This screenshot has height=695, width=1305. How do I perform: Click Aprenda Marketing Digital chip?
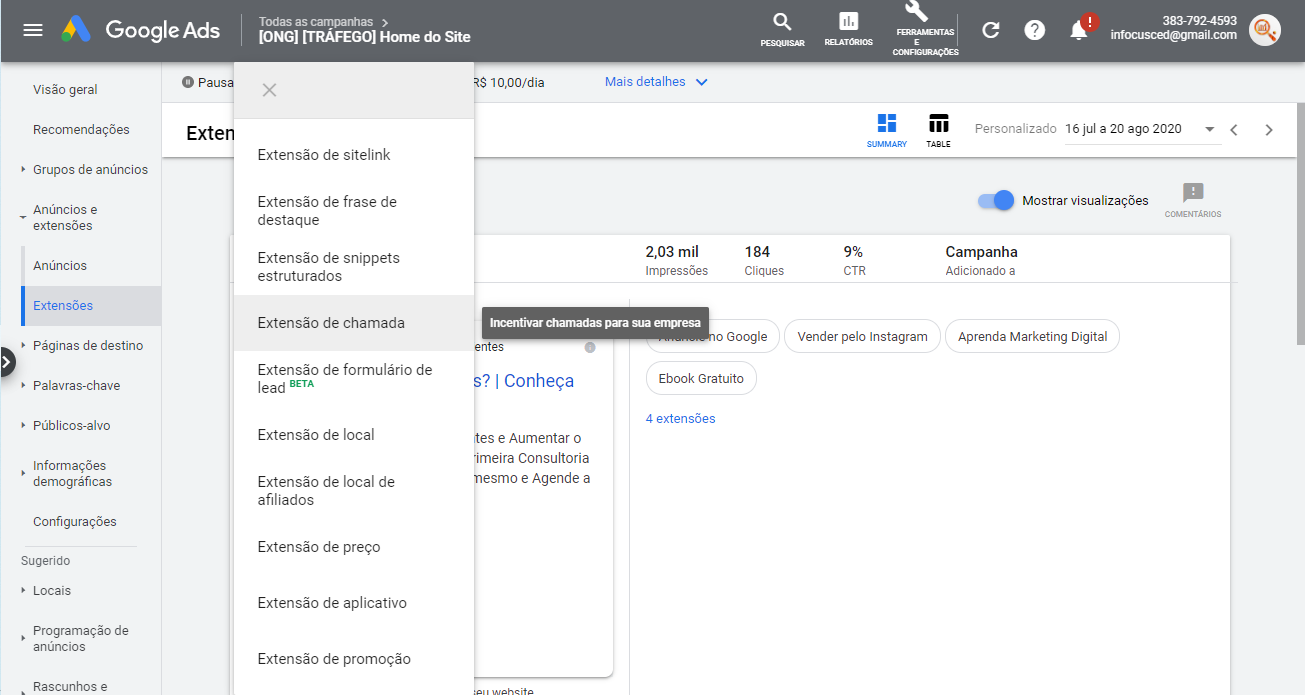(1032, 337)
